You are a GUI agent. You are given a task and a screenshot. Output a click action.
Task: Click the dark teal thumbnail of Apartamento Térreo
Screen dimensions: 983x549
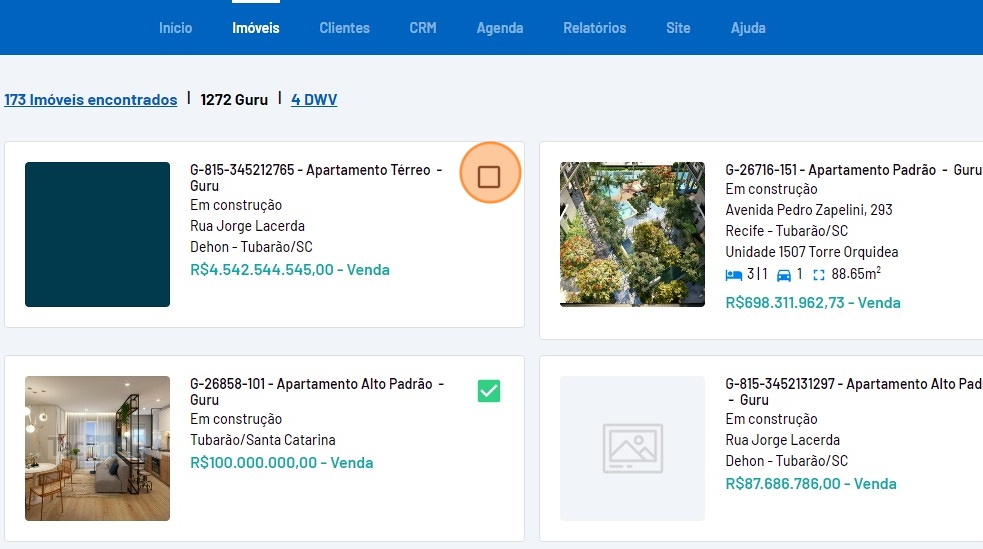click(x=97, y=234)
